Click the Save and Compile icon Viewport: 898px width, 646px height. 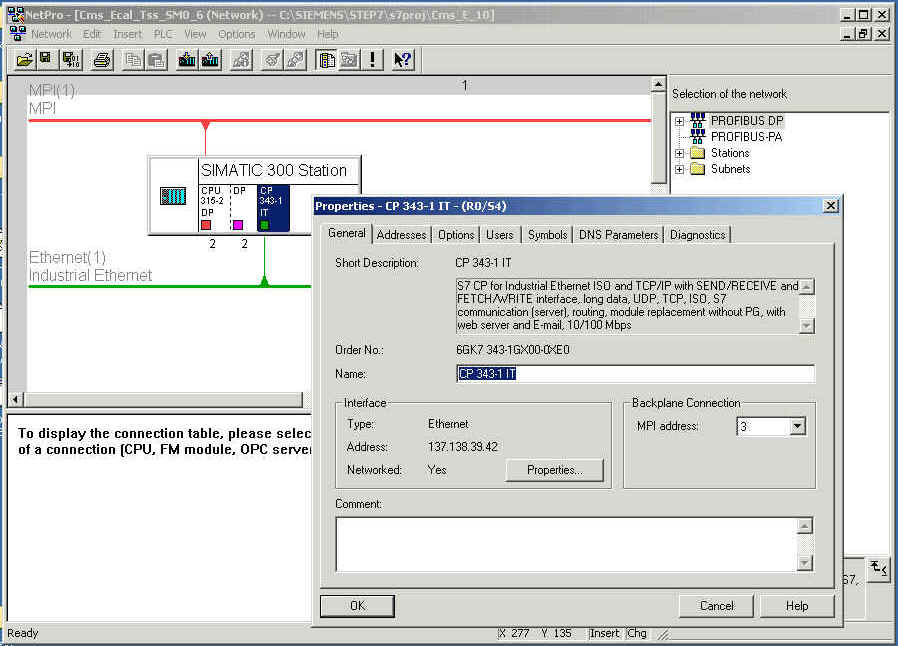pos(72,60)
